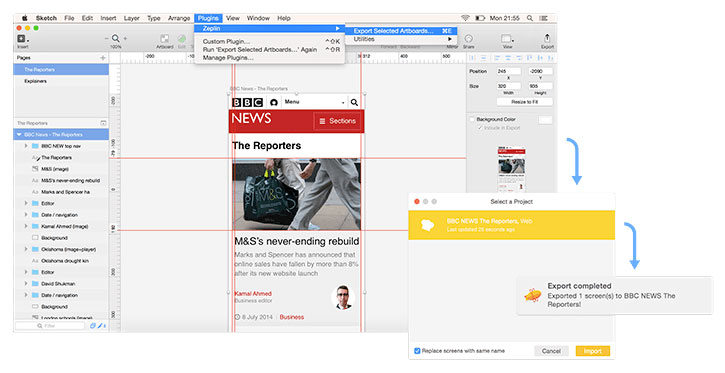
Task: Open the Arrange menu
Action: (179, 18)
